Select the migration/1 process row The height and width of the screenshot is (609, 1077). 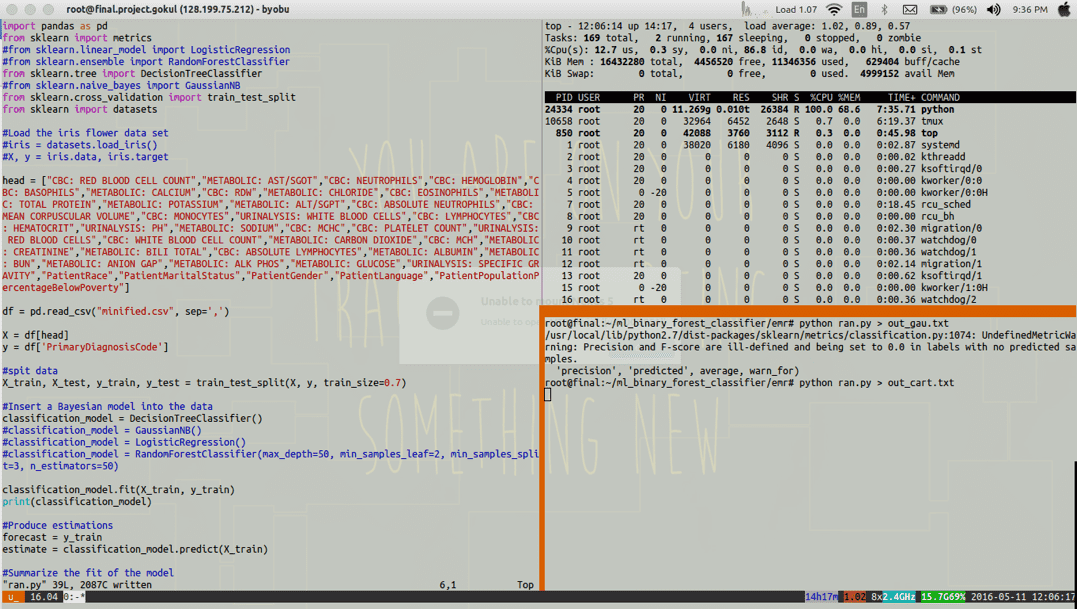(x=810, y=264)
